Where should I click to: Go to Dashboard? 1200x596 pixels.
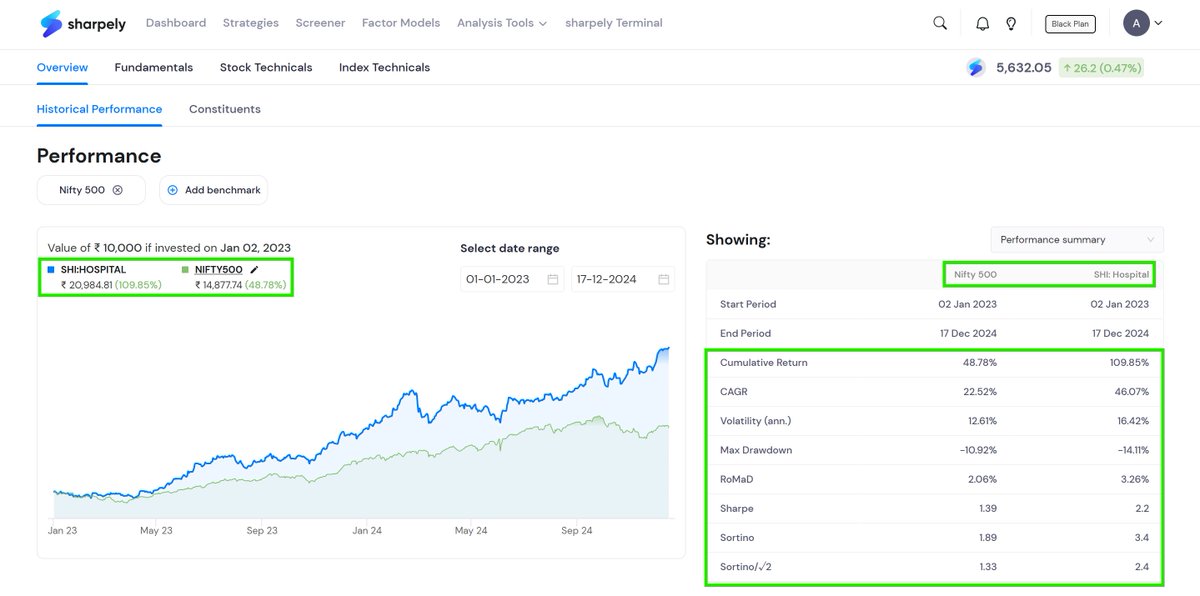pos(176,23)
